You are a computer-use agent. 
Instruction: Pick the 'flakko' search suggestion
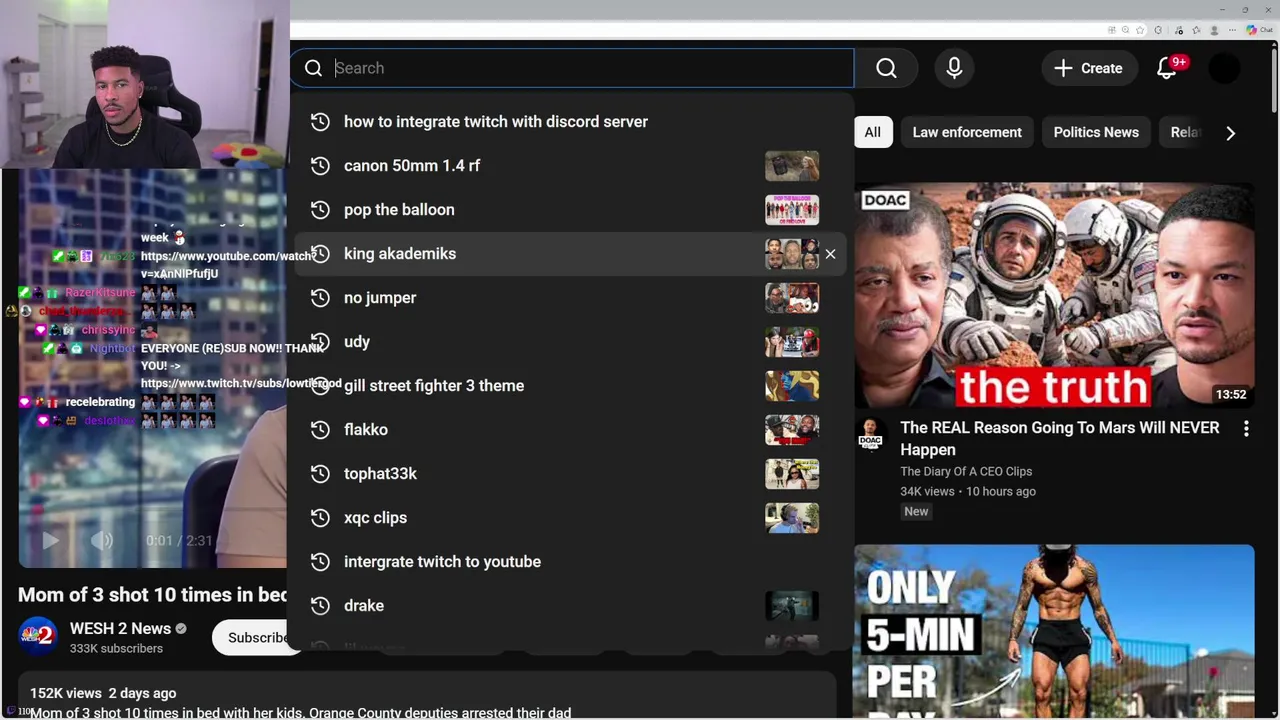571,430
